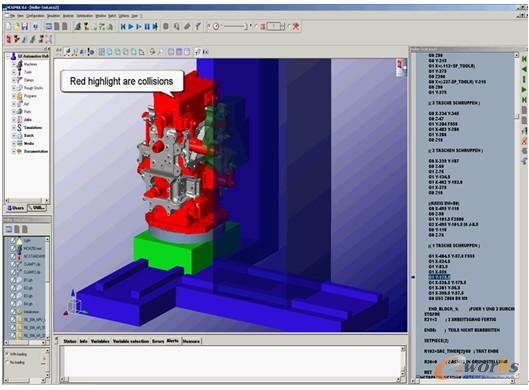The height and width of the screenshot is (390, 529).
Task: Open the File menu
Action: (12, 16)
